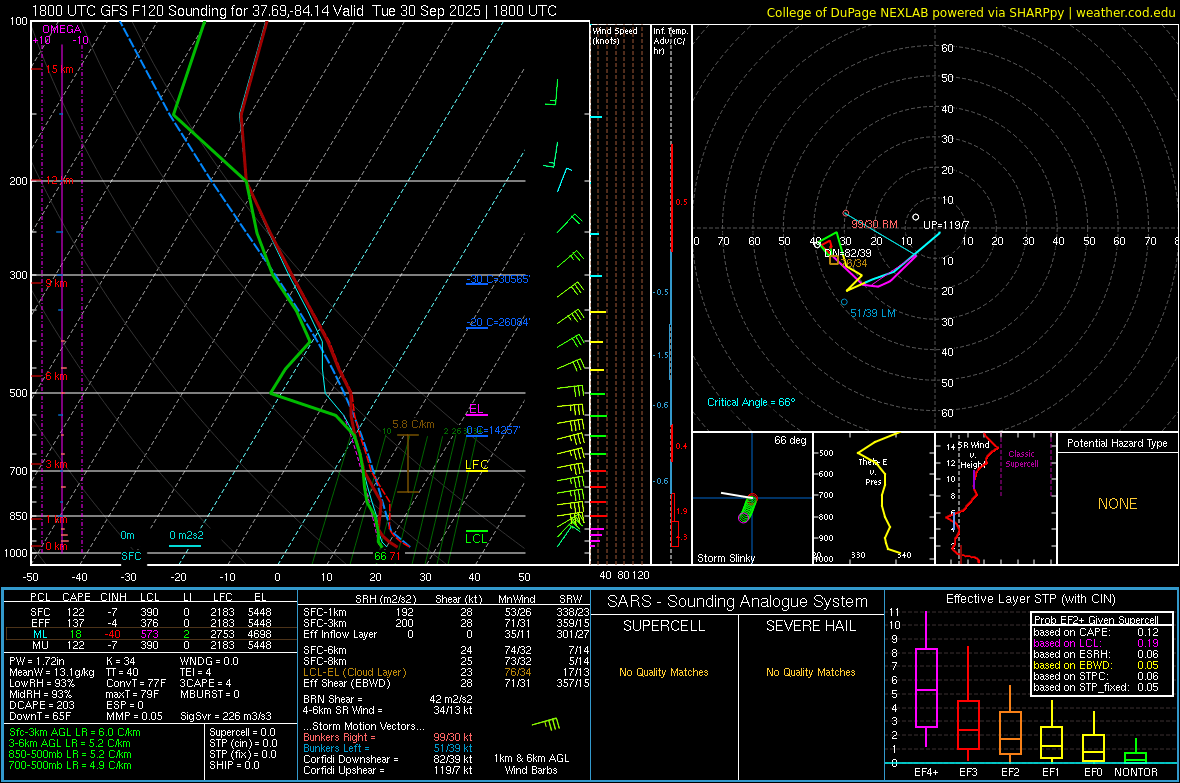The width and height of the screenshot is (1180, 783).
Task: Click the orange 'LCL-EL (Cloud Layer)' row
Action: pos(446,672)
